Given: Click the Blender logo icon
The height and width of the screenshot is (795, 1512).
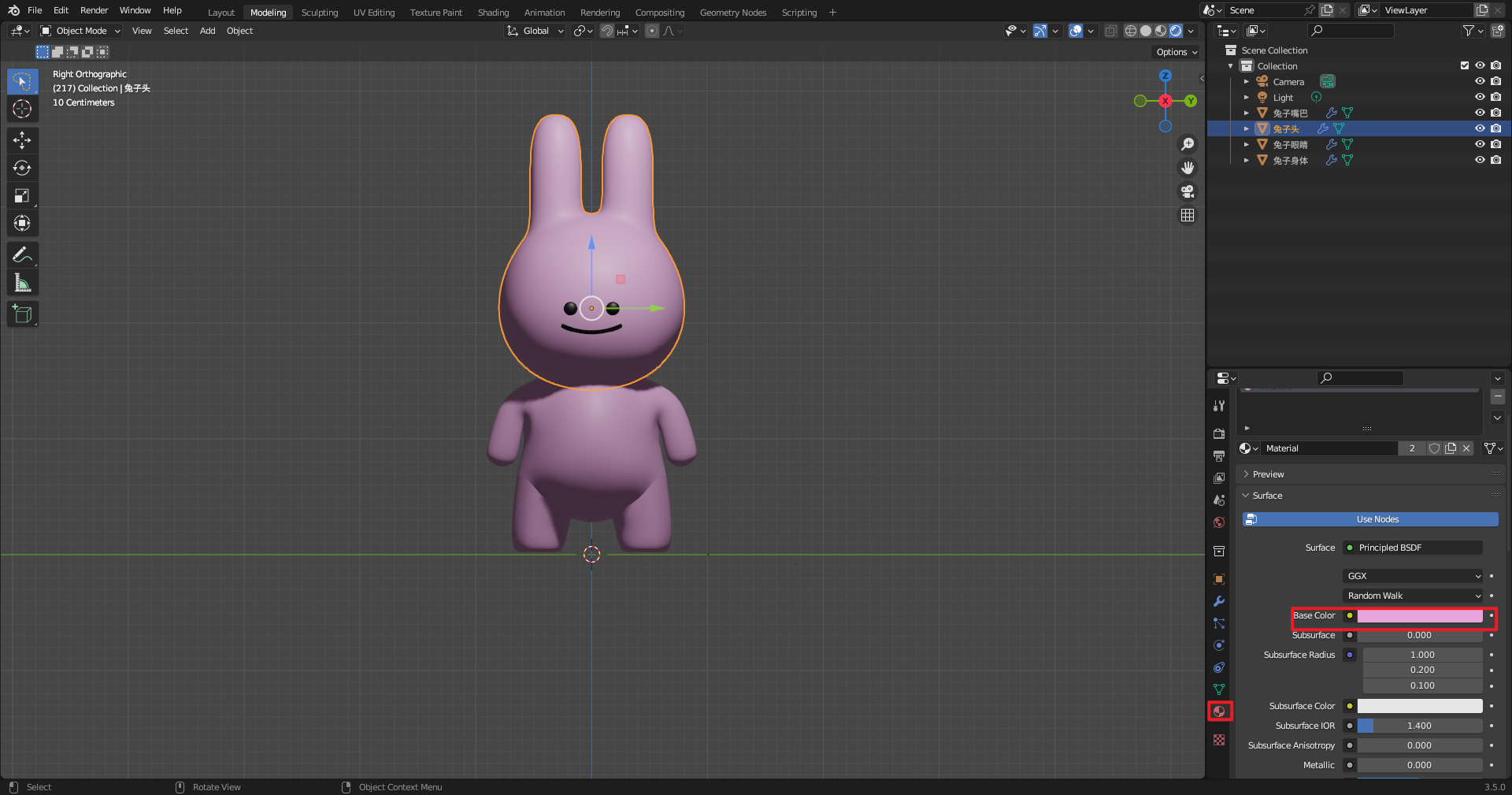Looking at the screenshot, I should coord(13,10).
